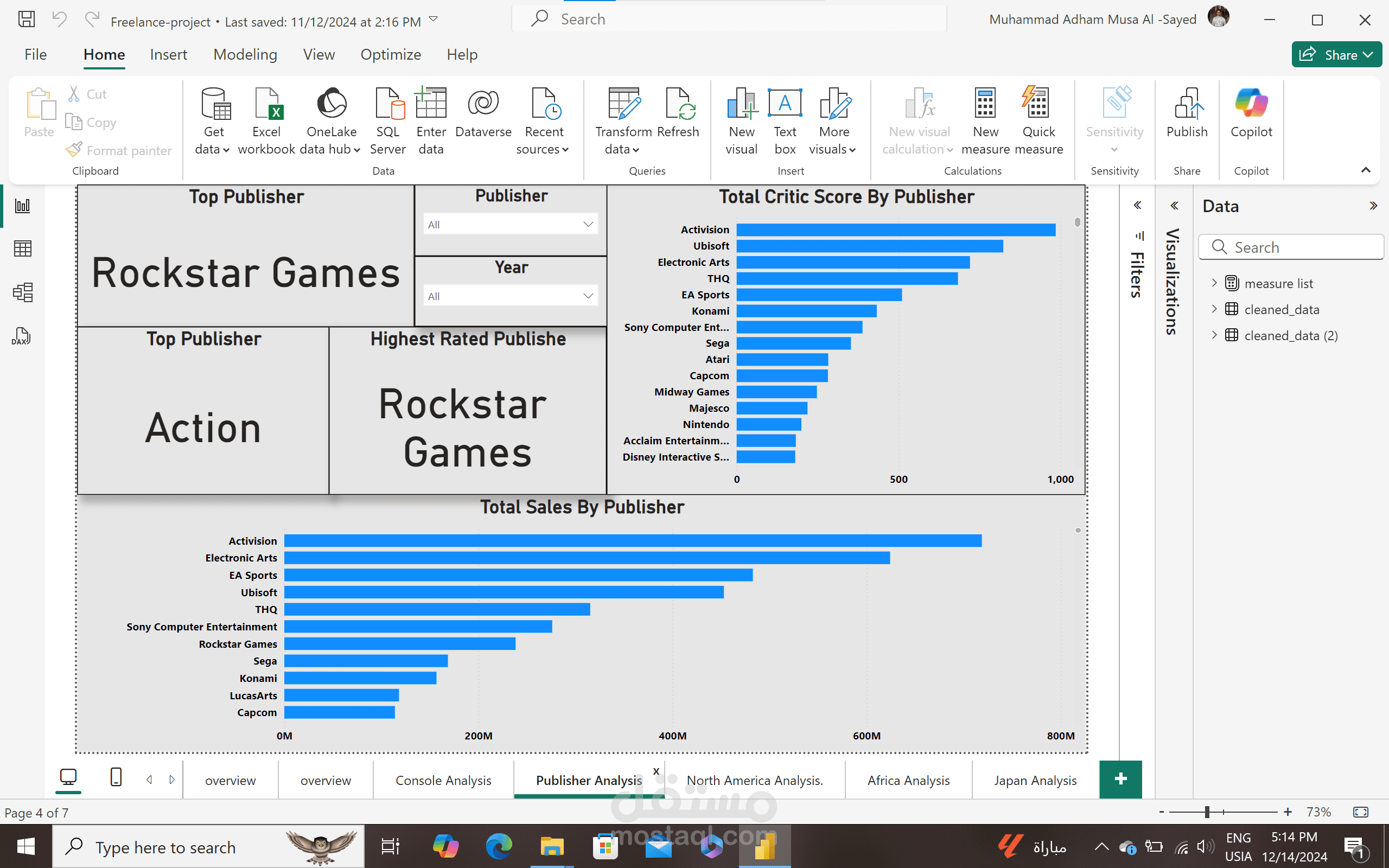Open Recent sources
This screenshot has height=868, width=1389.
pyautogui.click(x=543, y=121)
